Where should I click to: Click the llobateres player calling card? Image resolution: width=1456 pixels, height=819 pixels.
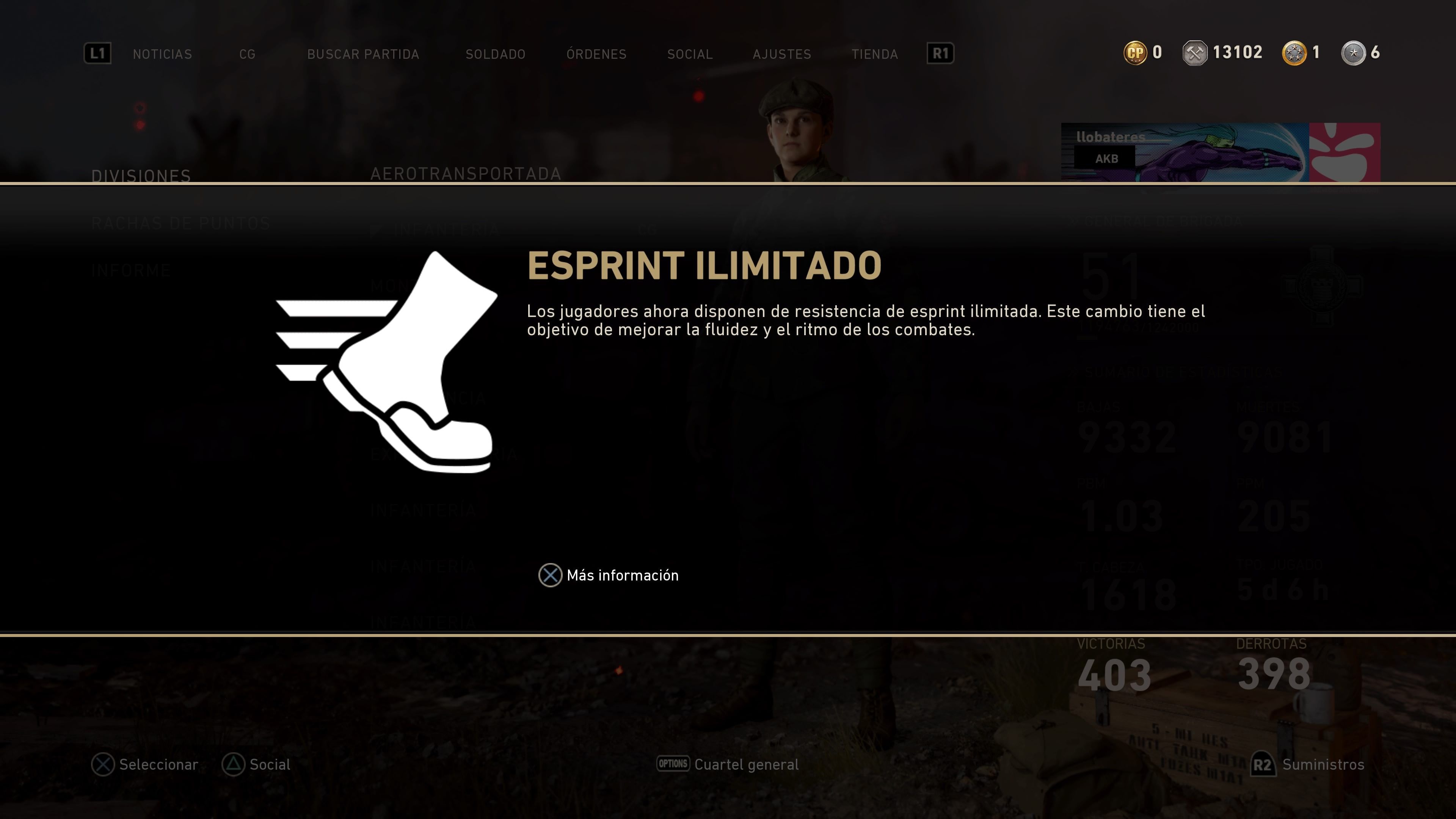(x=1220, y=152)
